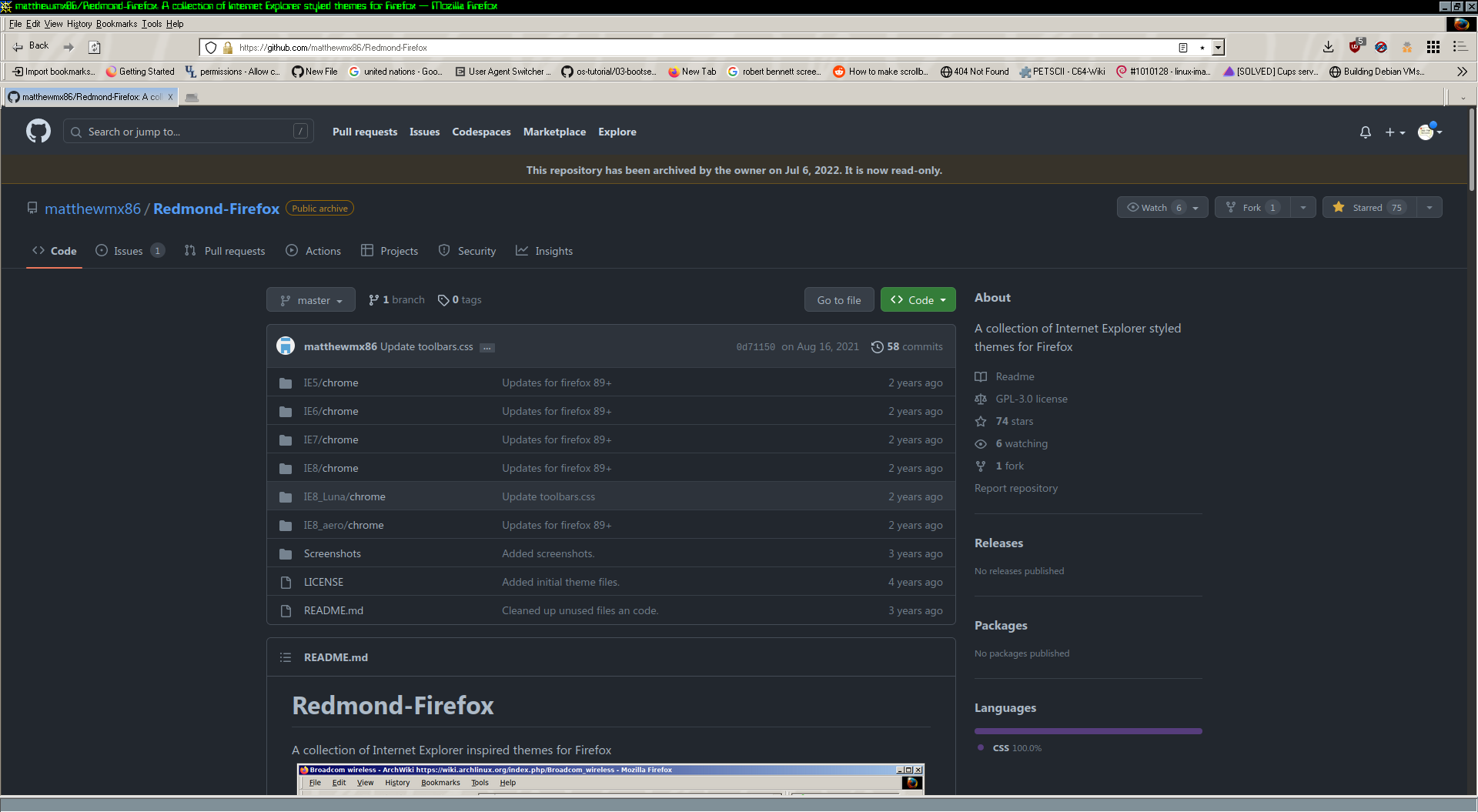This screenshot has height=812, width=1478.
Task: Click the GitHub octocat home icon
Action: coord(38,131)
